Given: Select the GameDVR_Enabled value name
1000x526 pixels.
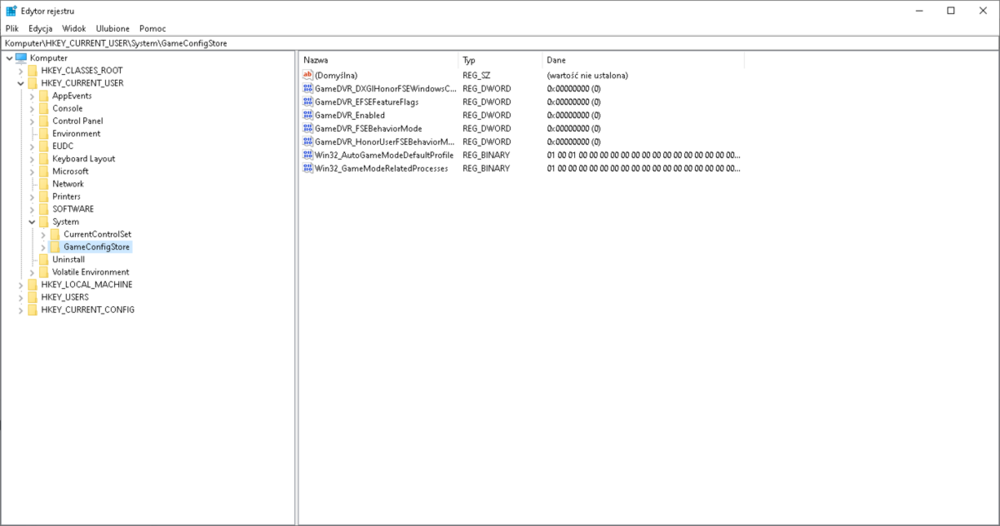Looking at the screenshot, I should 349,115.
